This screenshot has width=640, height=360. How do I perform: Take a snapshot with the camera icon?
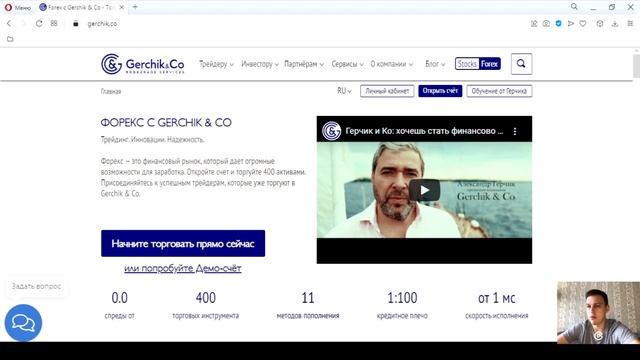click(546, 24)
